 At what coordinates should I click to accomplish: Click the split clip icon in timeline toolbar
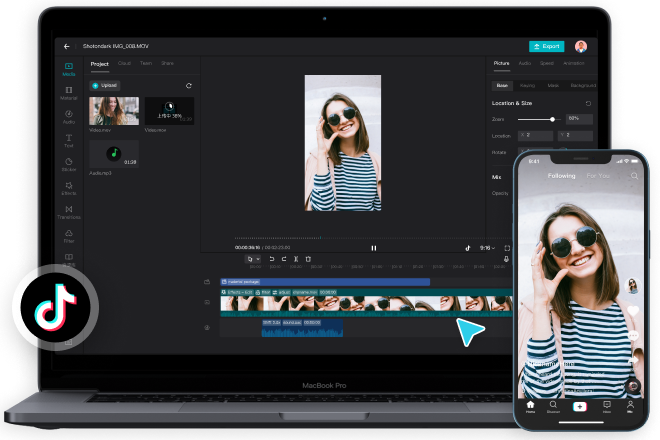[x=296, y=259]
